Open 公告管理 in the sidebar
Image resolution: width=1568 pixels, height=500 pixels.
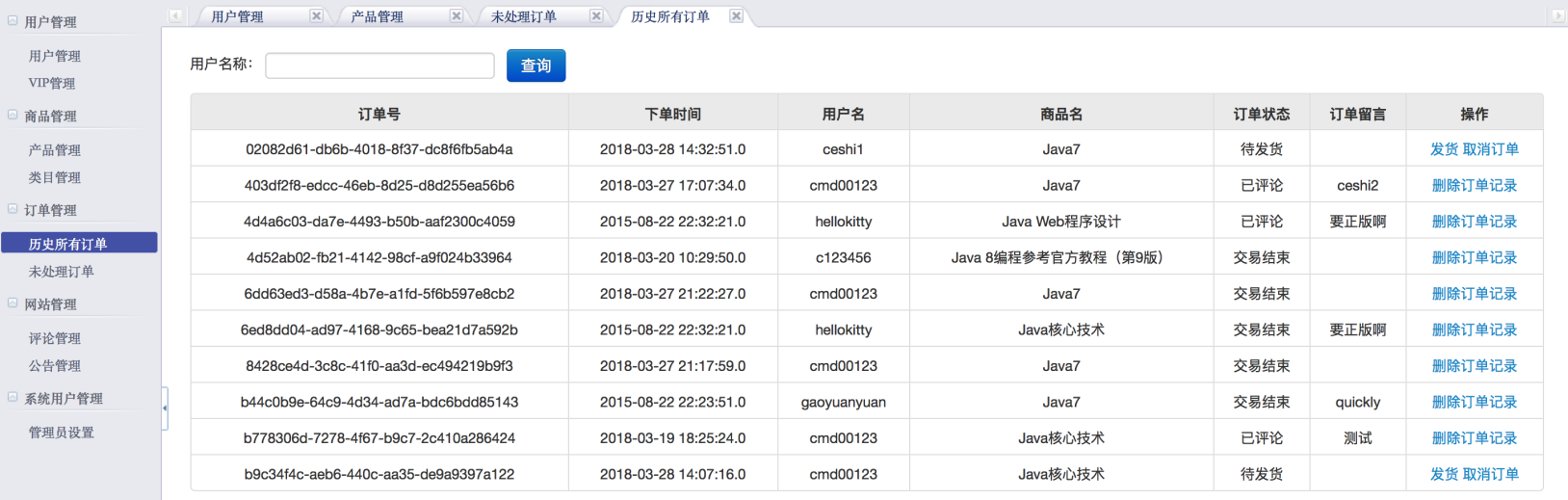pyautogui.click(x=55, y=365)
